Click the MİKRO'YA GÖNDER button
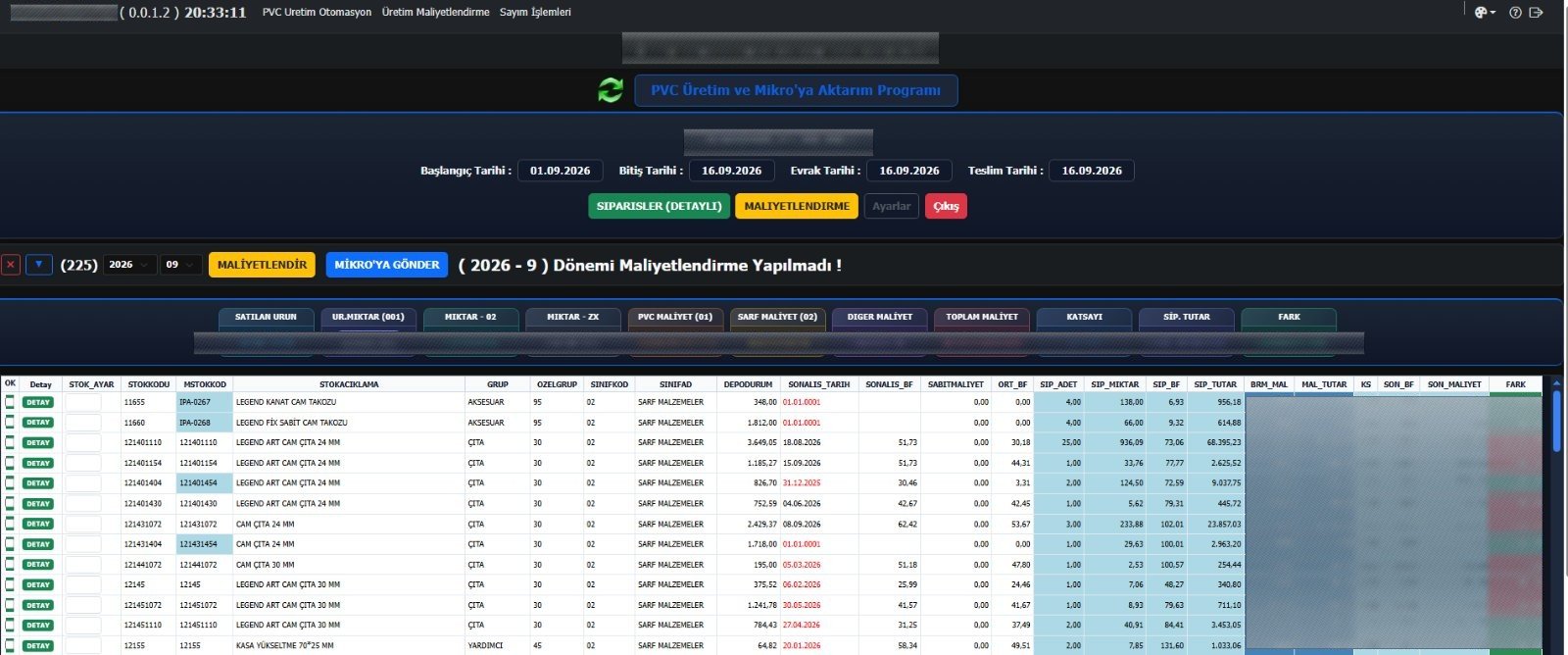 click(x=387, y=265)
